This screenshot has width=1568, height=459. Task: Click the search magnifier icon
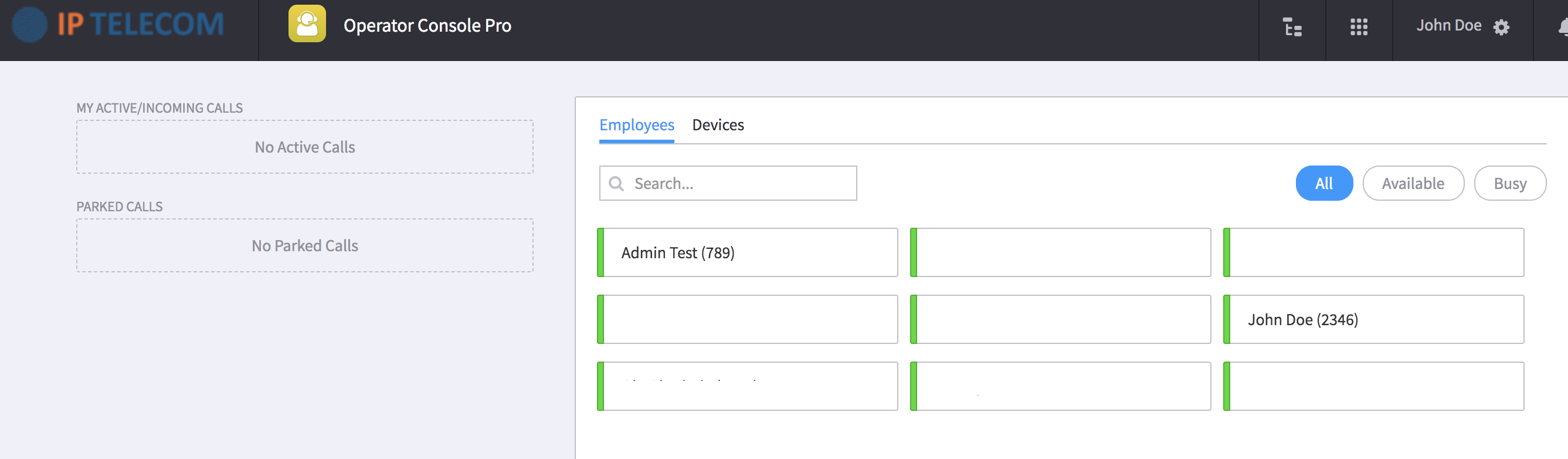click(x=616, y=184)
